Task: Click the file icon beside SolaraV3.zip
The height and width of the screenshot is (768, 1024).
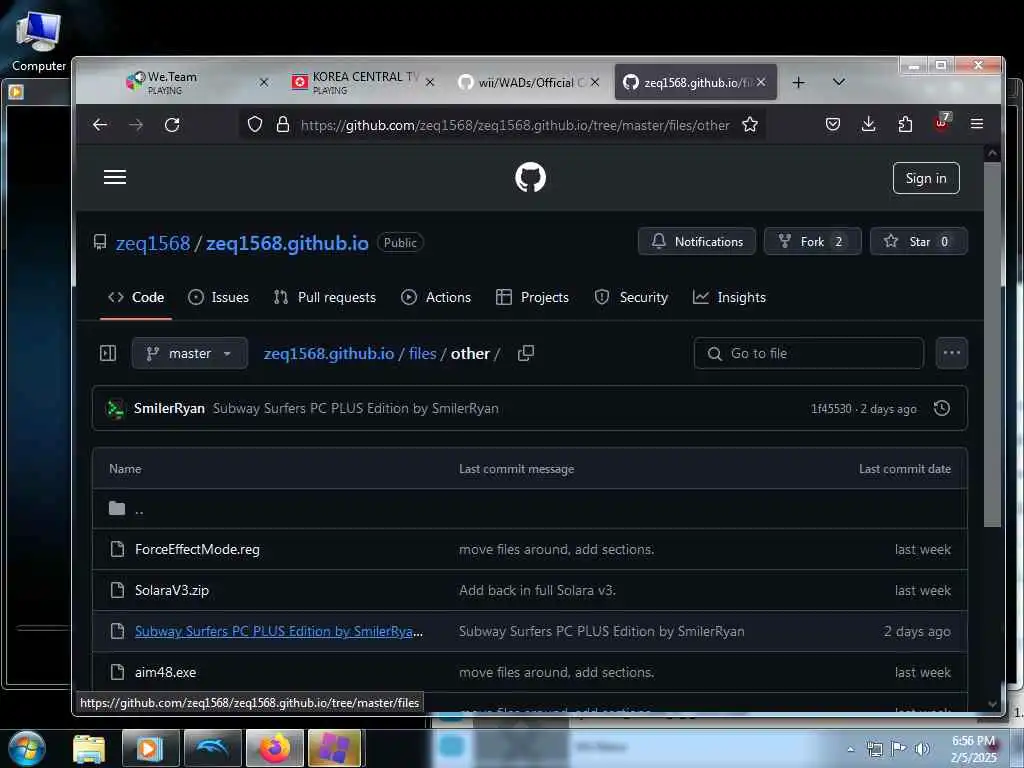Action: 118,590
